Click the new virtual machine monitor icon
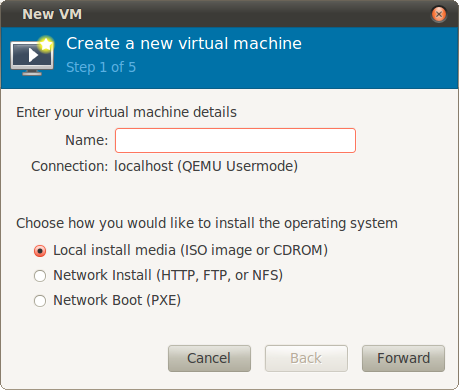This screenshot has width=459, height=390. (x=32, y=56)
